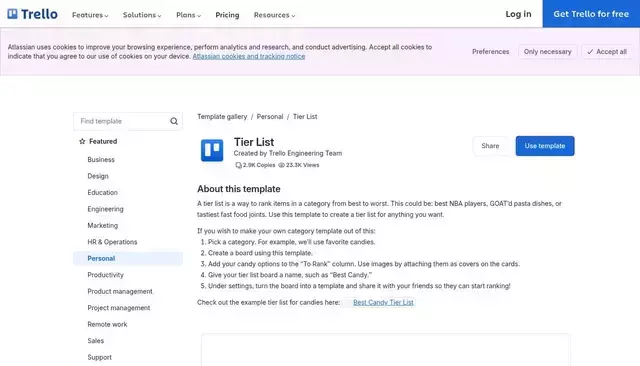The height and width of the screenshot is (366, 640).
Task: Click the Tier List title heading
Action: 254,142
